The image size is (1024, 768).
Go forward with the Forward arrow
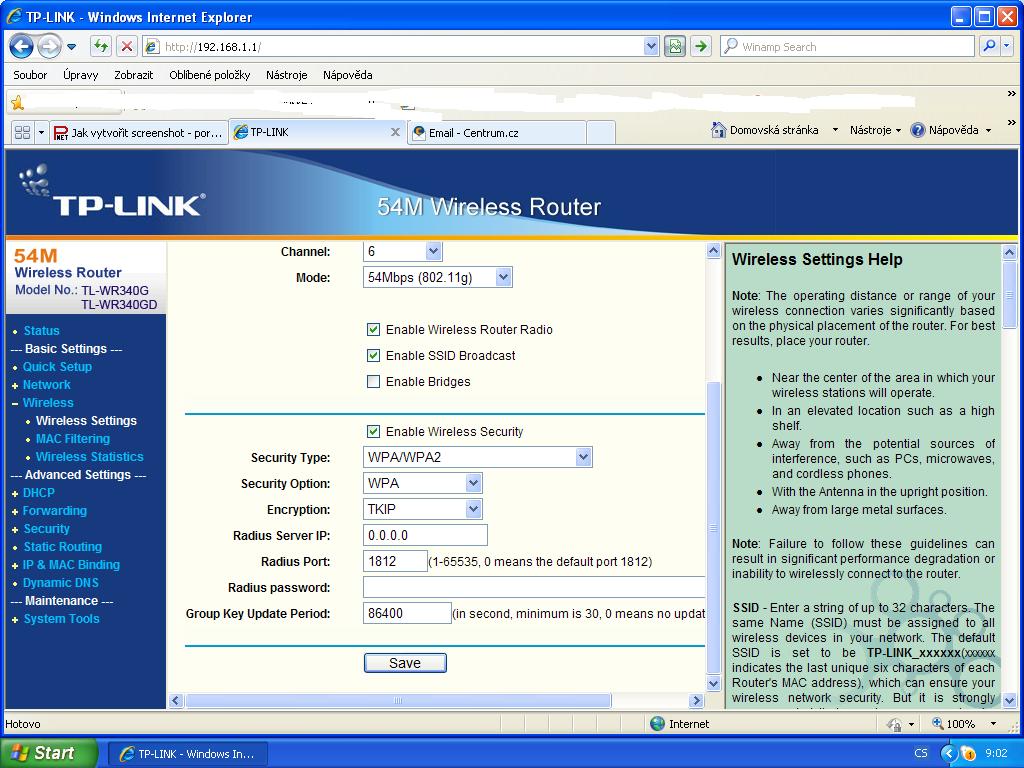(x=49, y=46)
